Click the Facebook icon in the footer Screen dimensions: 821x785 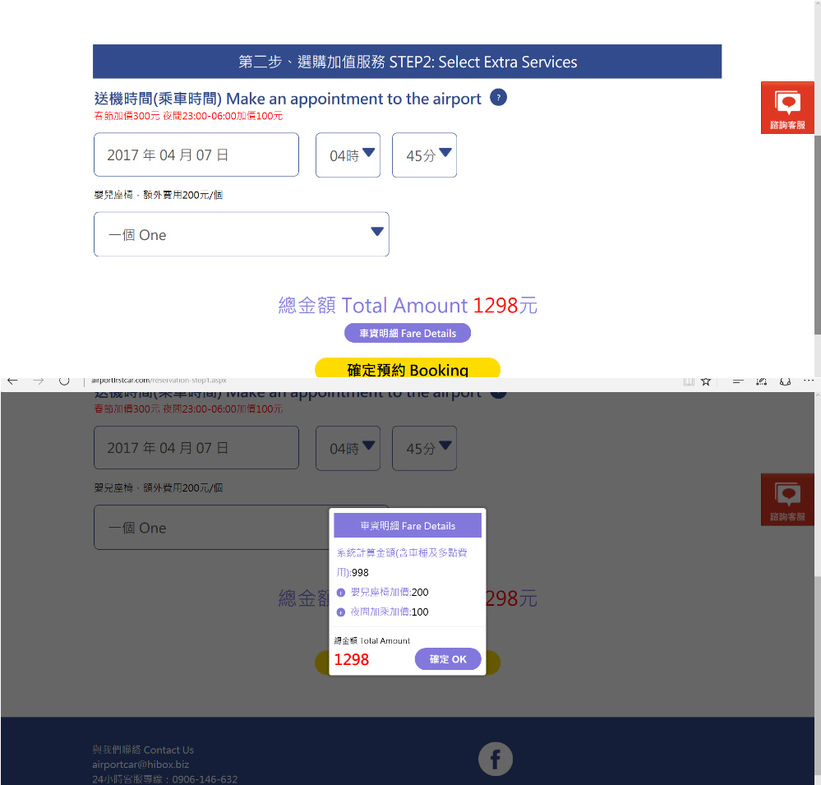pos(495,759)
